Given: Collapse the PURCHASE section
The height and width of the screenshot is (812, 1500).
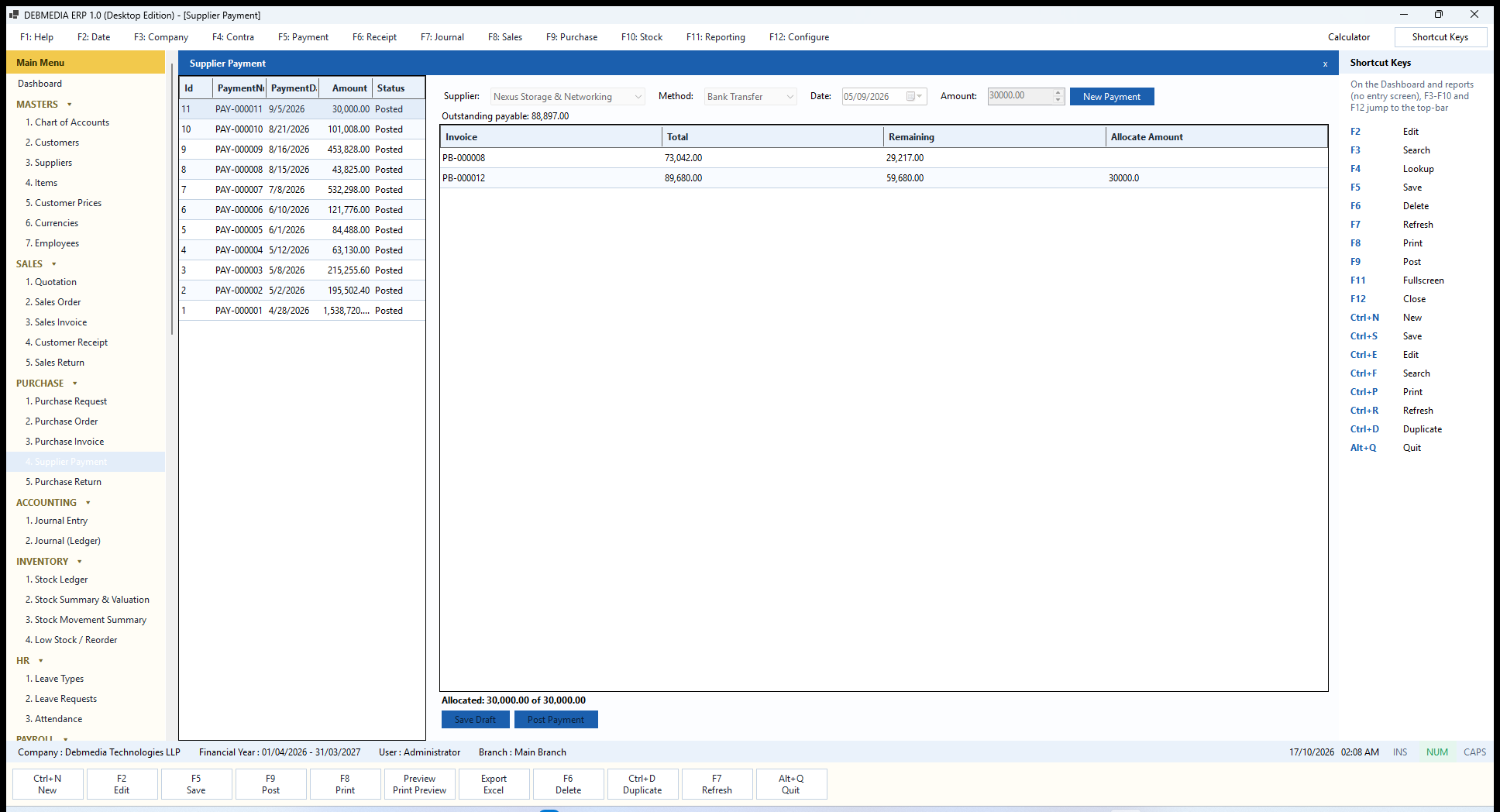Looking at the screenshot, I should [x=75, y=384].
